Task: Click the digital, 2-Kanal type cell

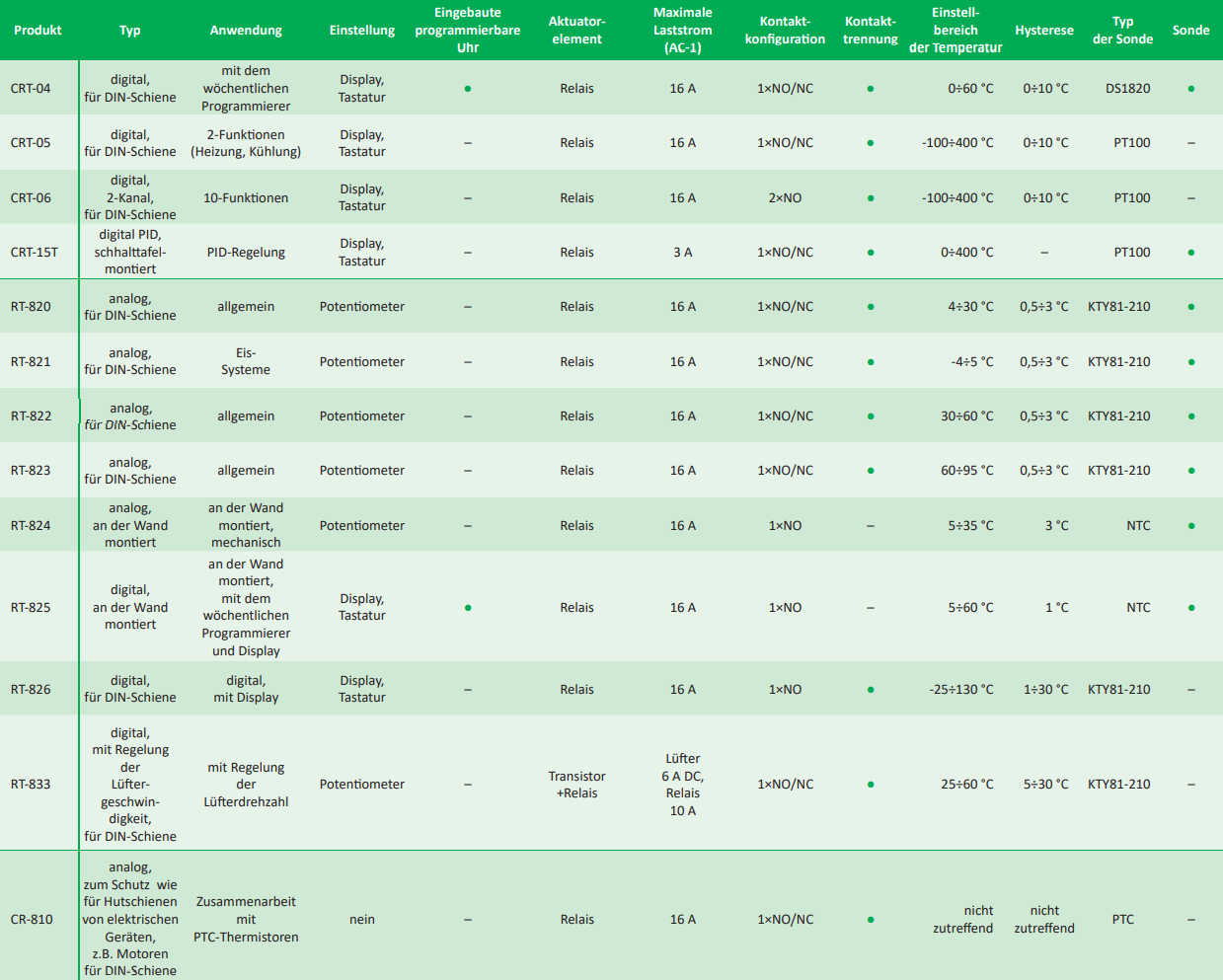Action: point(130,197)
